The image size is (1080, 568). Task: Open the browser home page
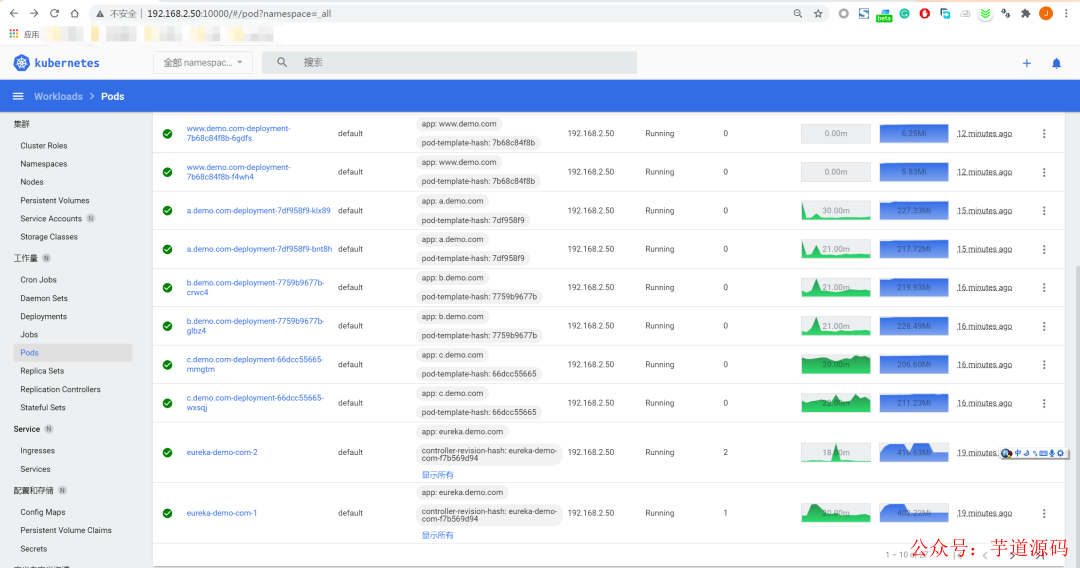point(74,13)
